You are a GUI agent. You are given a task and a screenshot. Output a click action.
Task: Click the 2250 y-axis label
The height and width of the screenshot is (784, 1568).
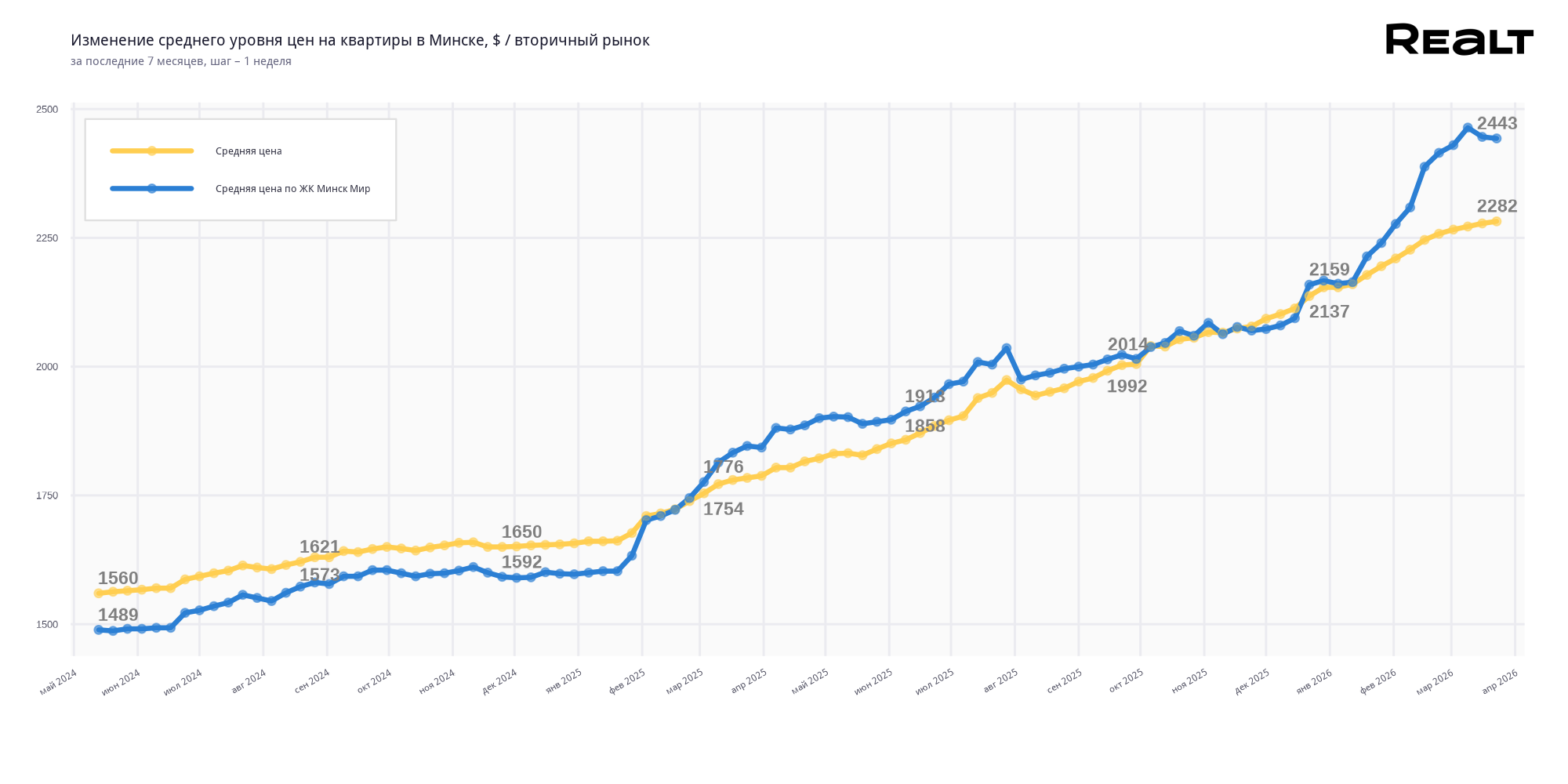tap(47, 238)
